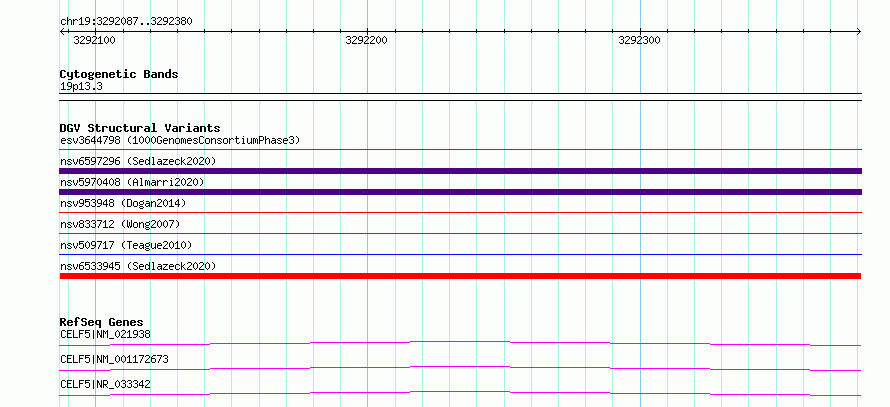890x407 pixels.
Task: Select the magenta line of CELF5|NM_001172673
Action: pyautogui.click(x=460, y=368)
